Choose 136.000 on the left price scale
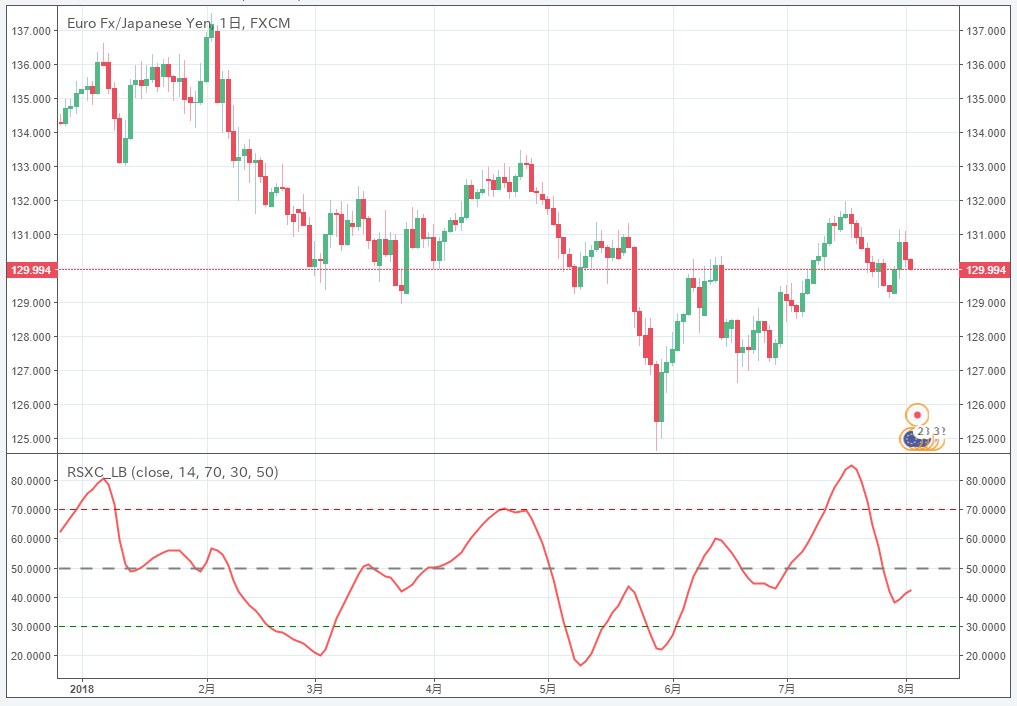Screen dimensions: 1017x706 coord(31,65)
